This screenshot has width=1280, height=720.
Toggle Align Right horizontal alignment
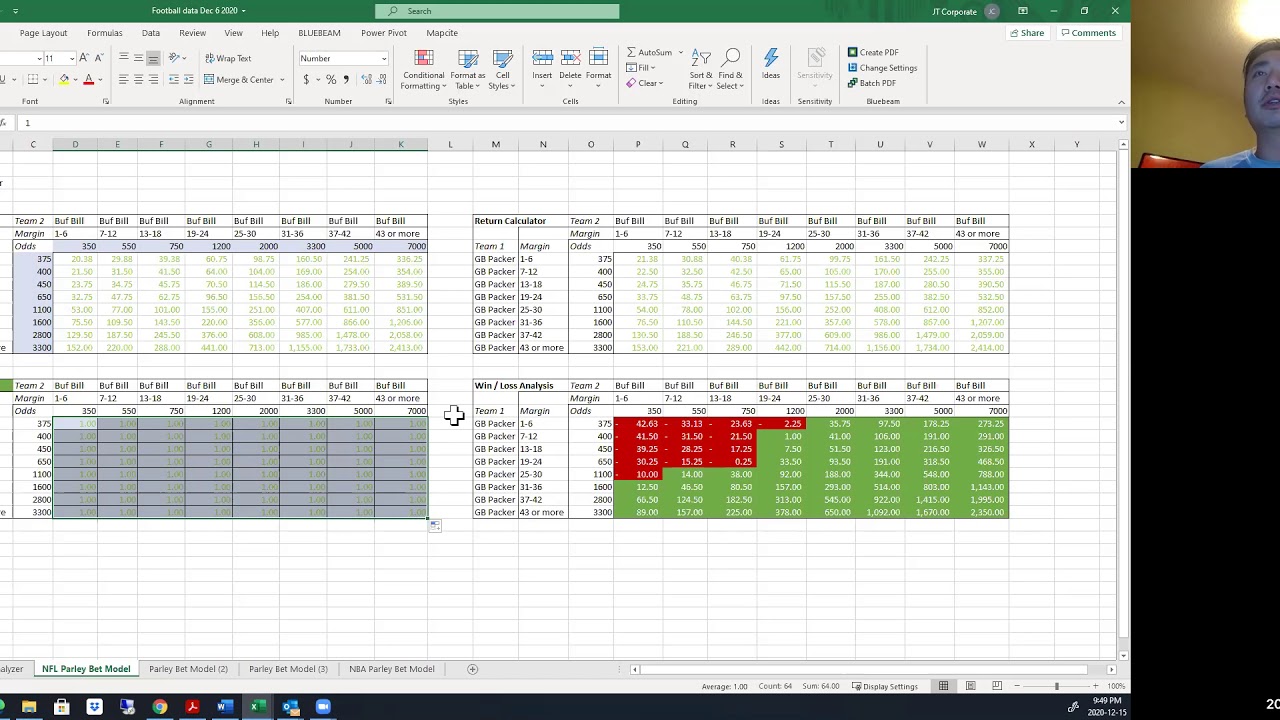tap(153, 80)
